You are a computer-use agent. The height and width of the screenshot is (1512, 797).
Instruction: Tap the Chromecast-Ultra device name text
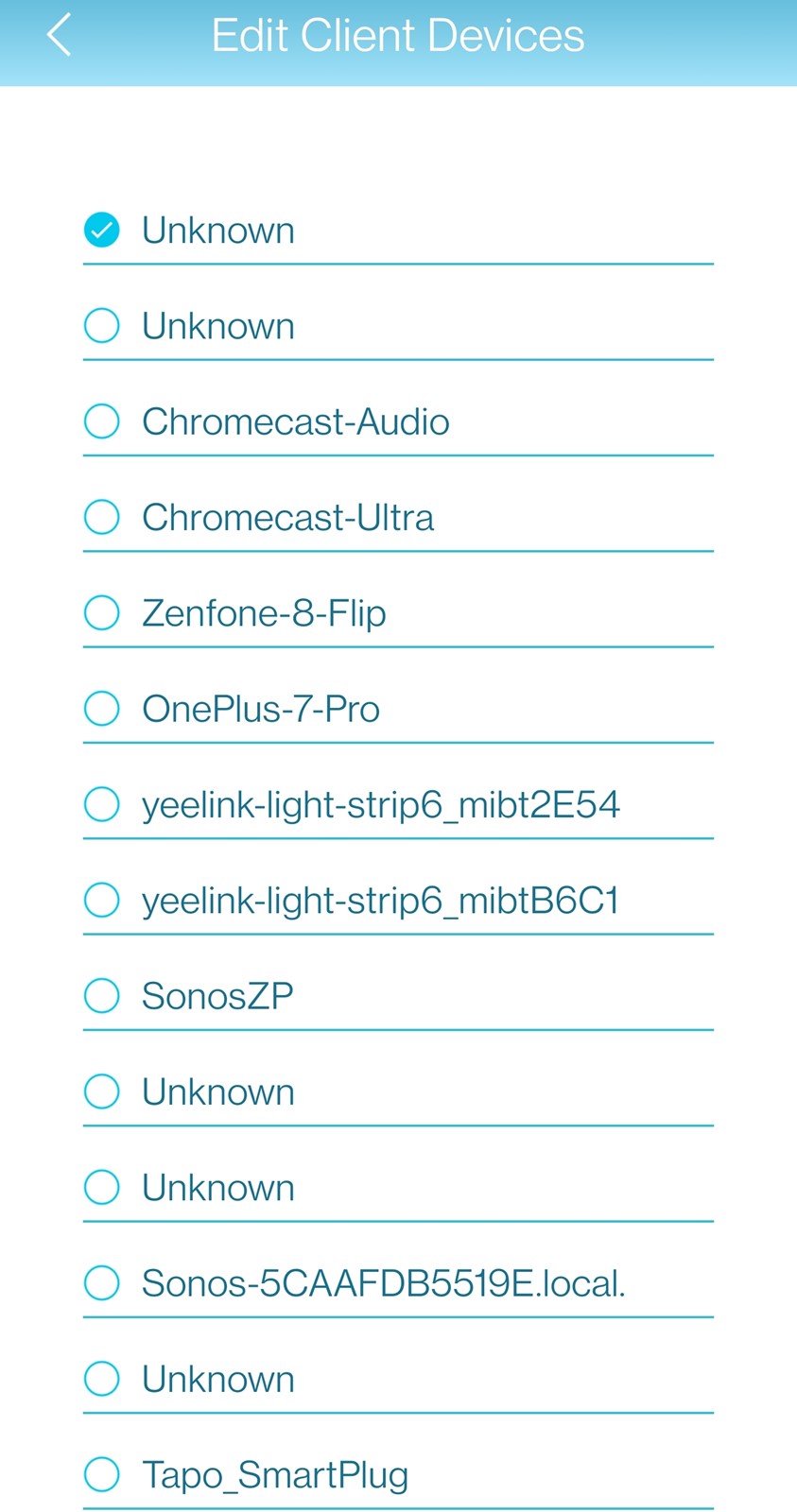[x=287, y=518]
